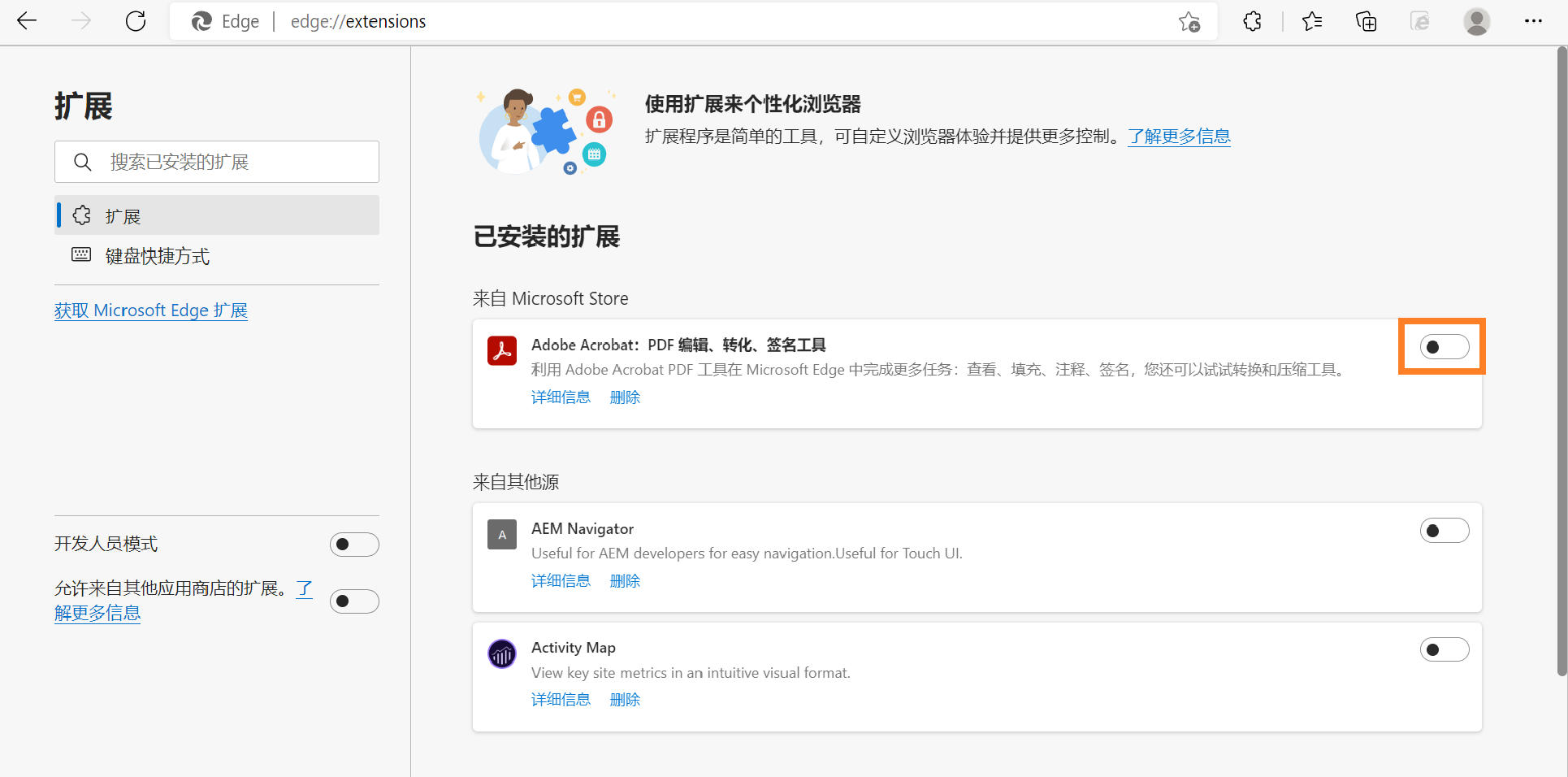
Task: Click 删除 for AEM Navigator extension
Action: (x=625, y=581)
